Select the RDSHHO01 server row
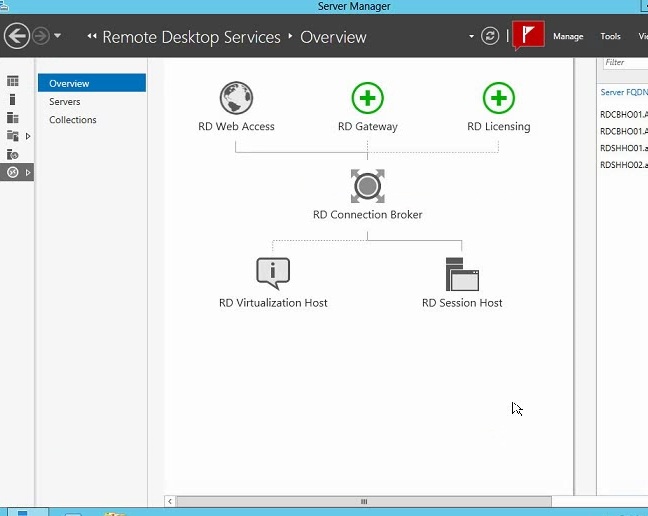 [x=624, y=148]
